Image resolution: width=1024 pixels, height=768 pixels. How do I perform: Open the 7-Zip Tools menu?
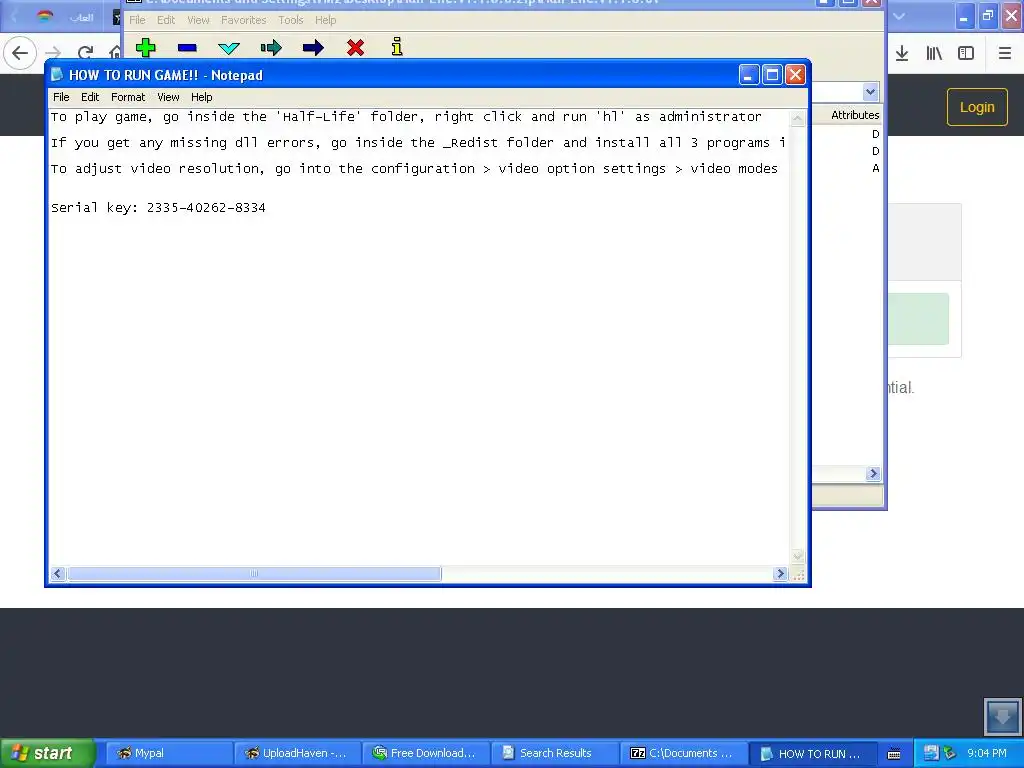pos(291,20)
